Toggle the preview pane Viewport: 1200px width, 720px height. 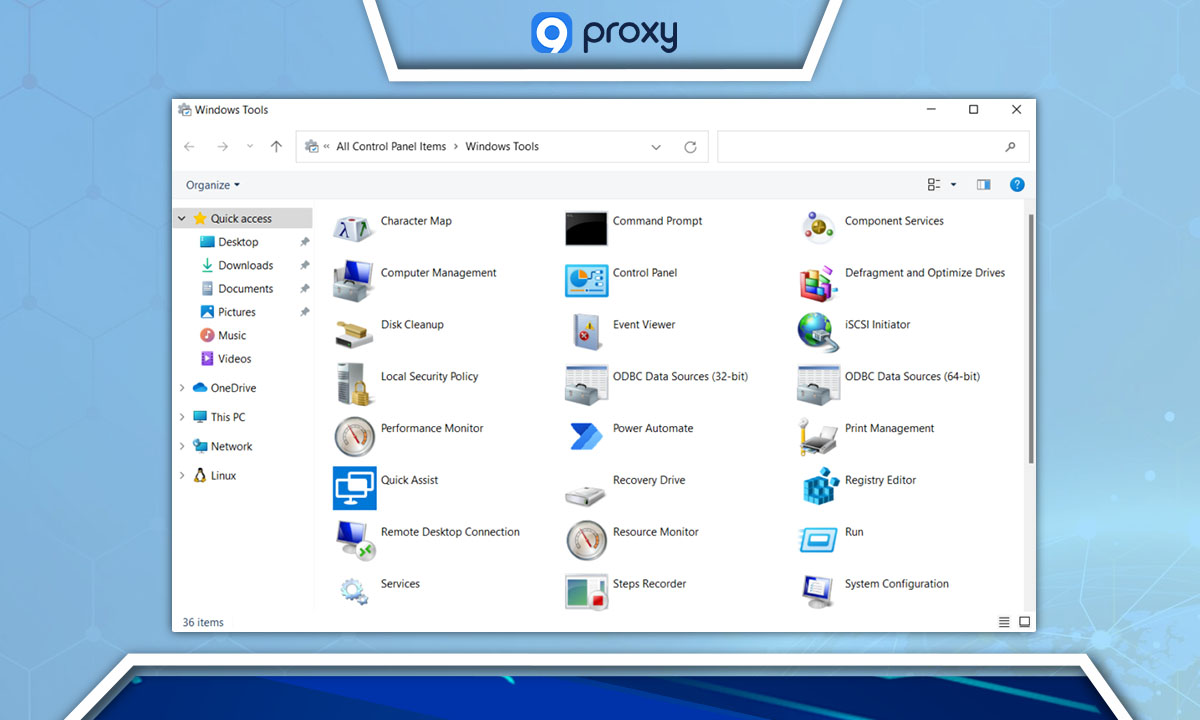point(983,184)
